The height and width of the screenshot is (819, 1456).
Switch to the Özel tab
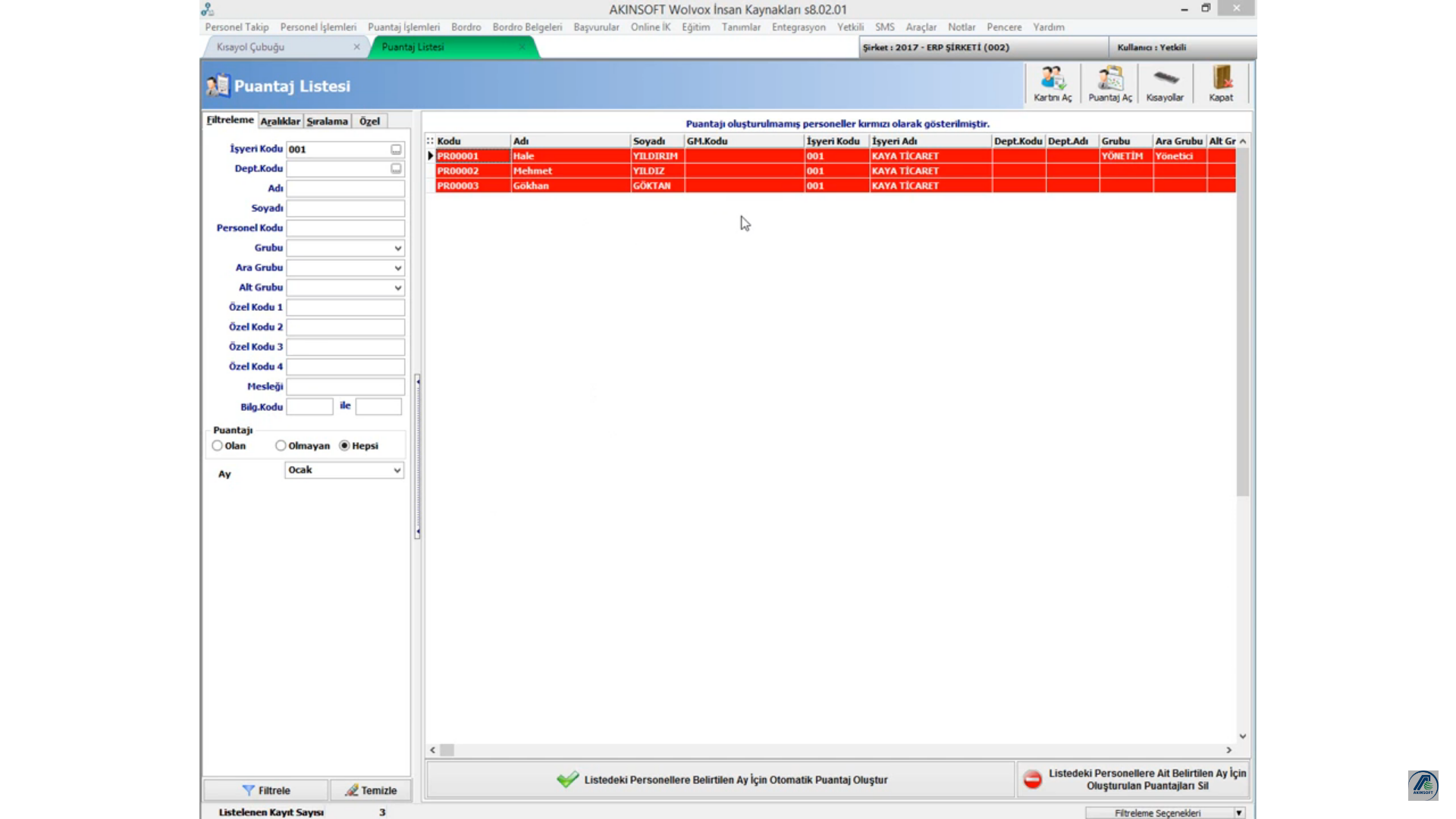pos(369,121)
